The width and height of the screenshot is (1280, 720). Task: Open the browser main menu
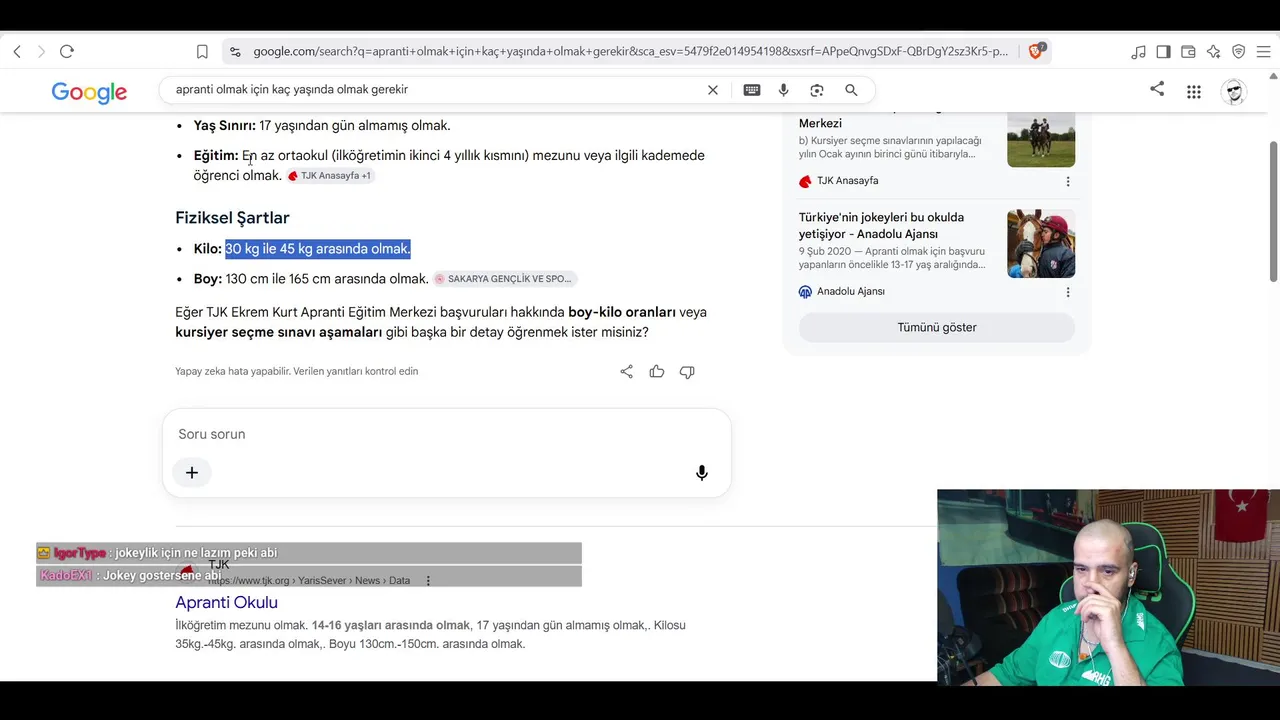click(x=1263, y=51)
